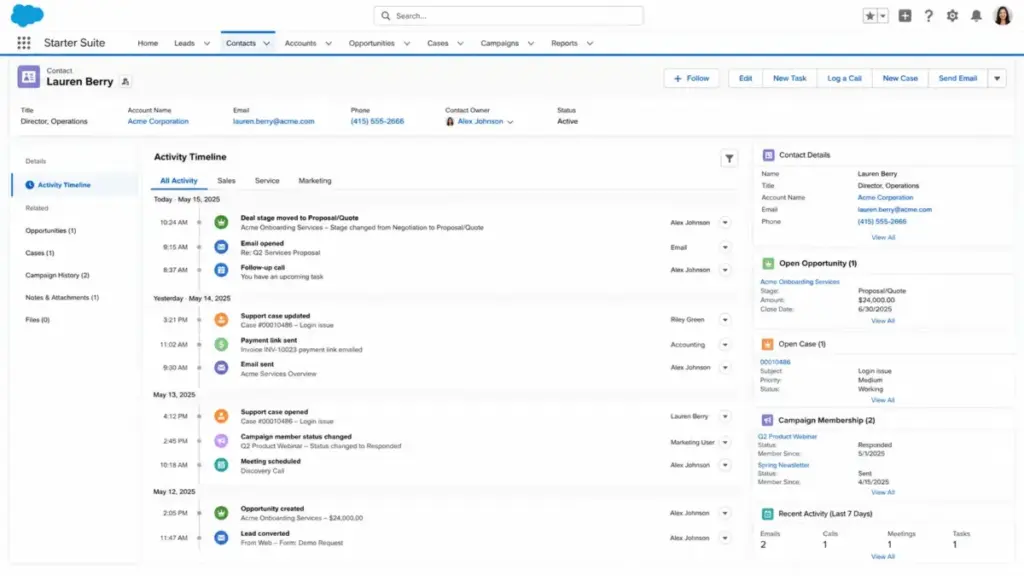Click the Follow button

tap(691, 78)
